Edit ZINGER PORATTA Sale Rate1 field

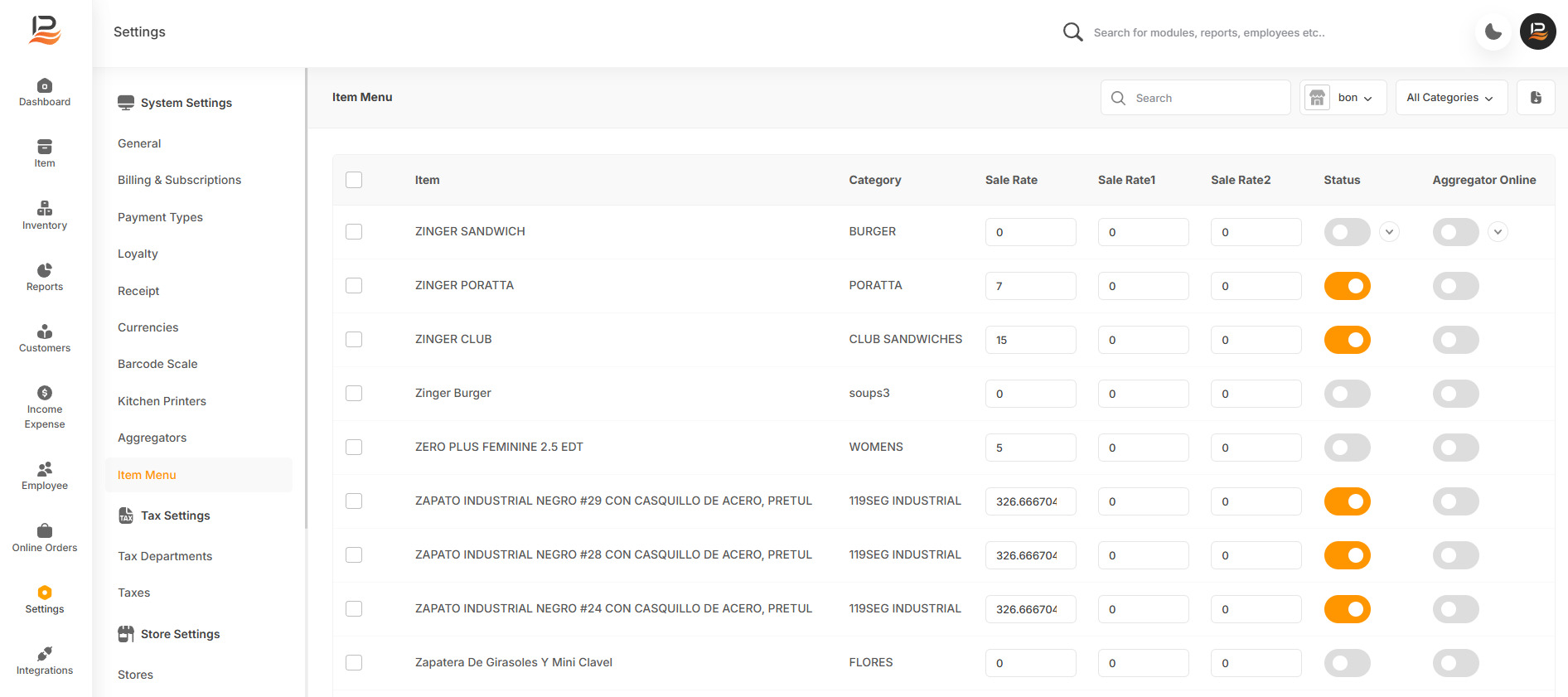click(1143, 286)
